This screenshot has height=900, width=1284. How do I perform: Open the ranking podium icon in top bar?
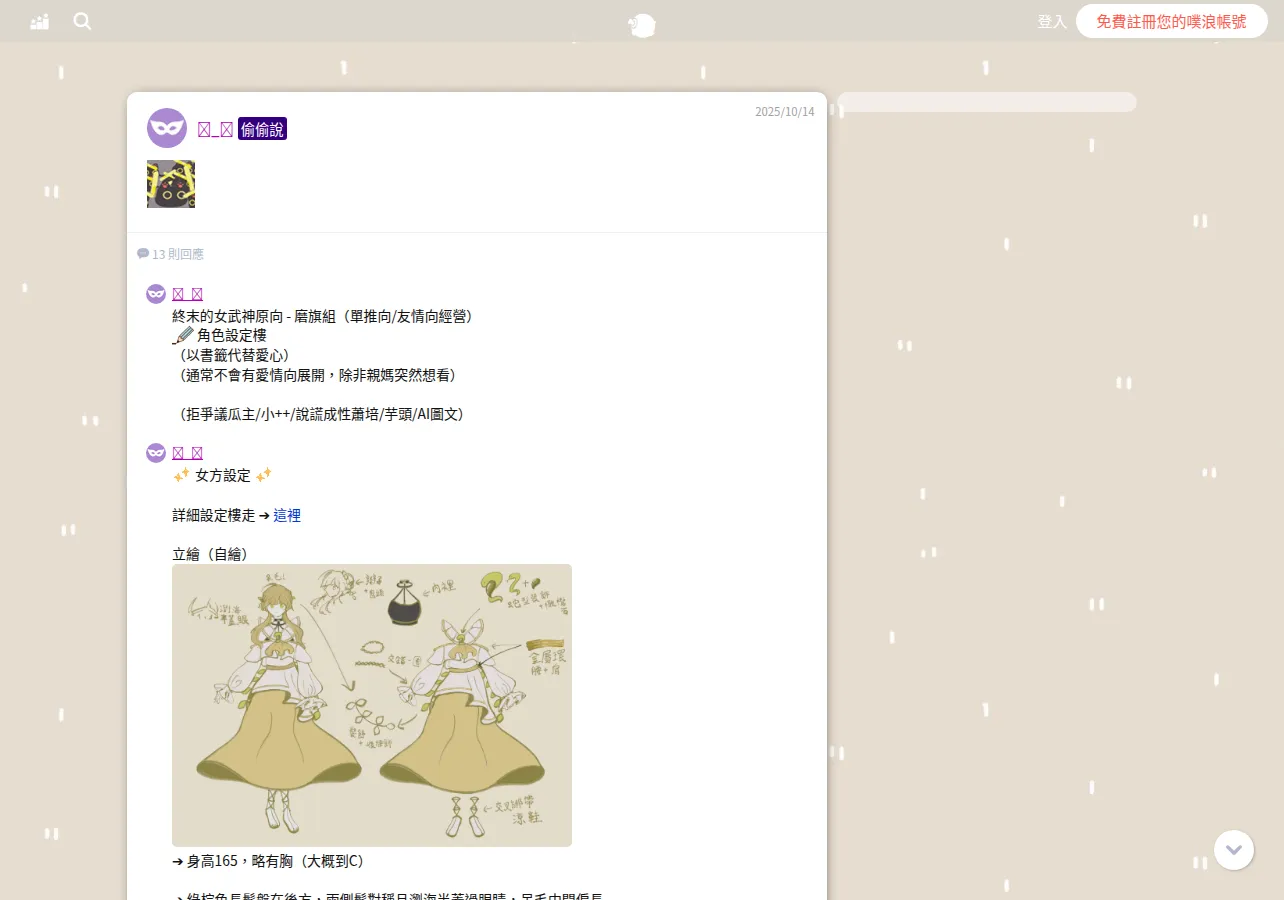[x=40, y=21]
